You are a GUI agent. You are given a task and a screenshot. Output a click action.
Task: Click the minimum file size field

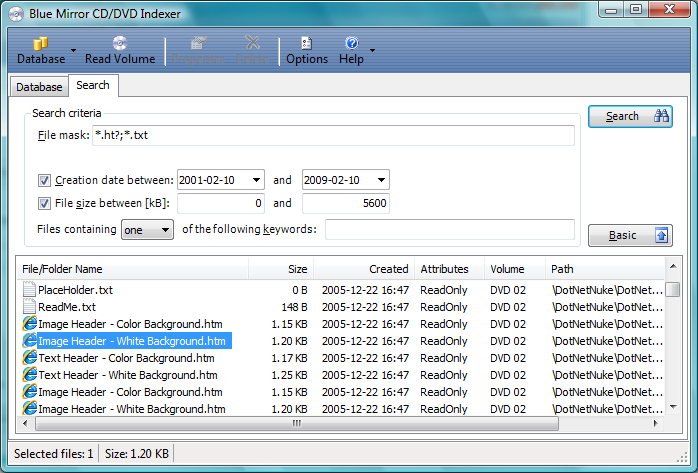[x=221, y=203]
